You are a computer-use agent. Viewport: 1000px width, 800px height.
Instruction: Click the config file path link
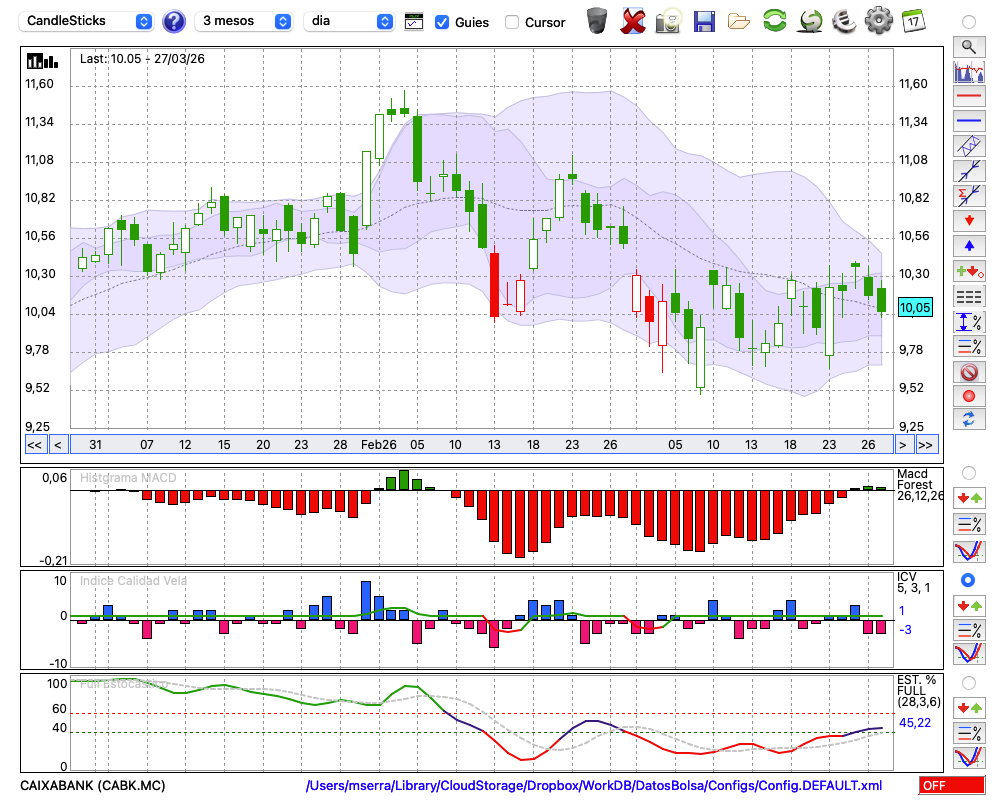click(594, 786)
